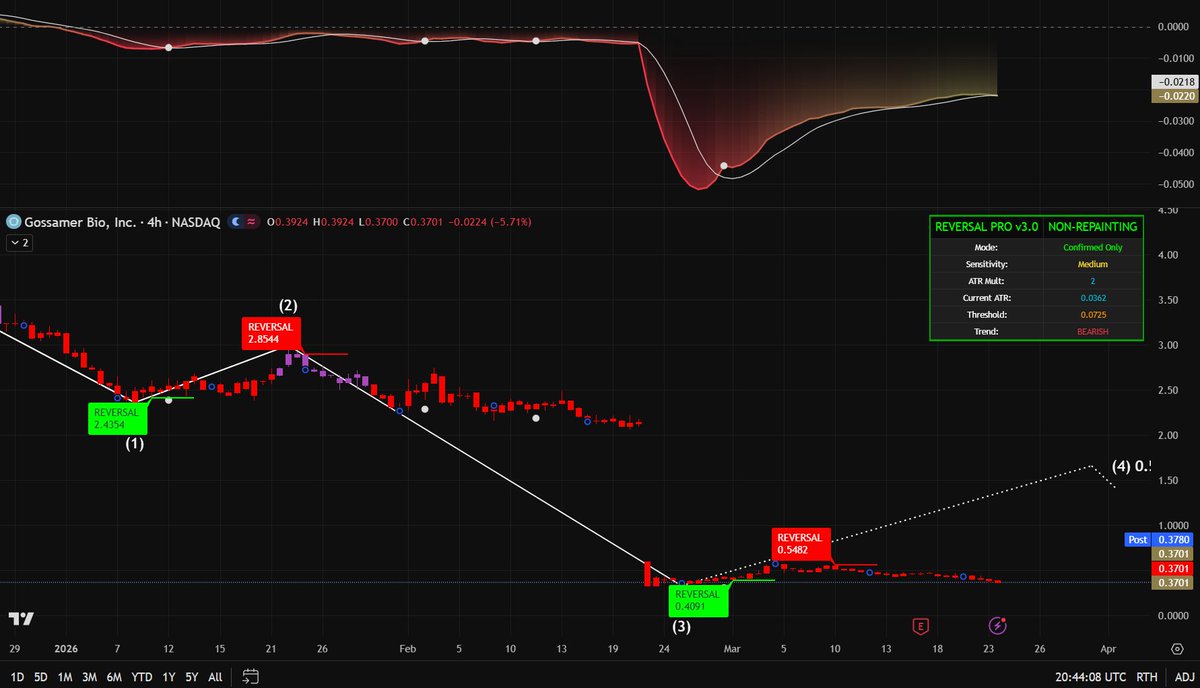1200x688 pixels.
Task: Click the BEARISH trend value
Action: (x=1091, y=332)
